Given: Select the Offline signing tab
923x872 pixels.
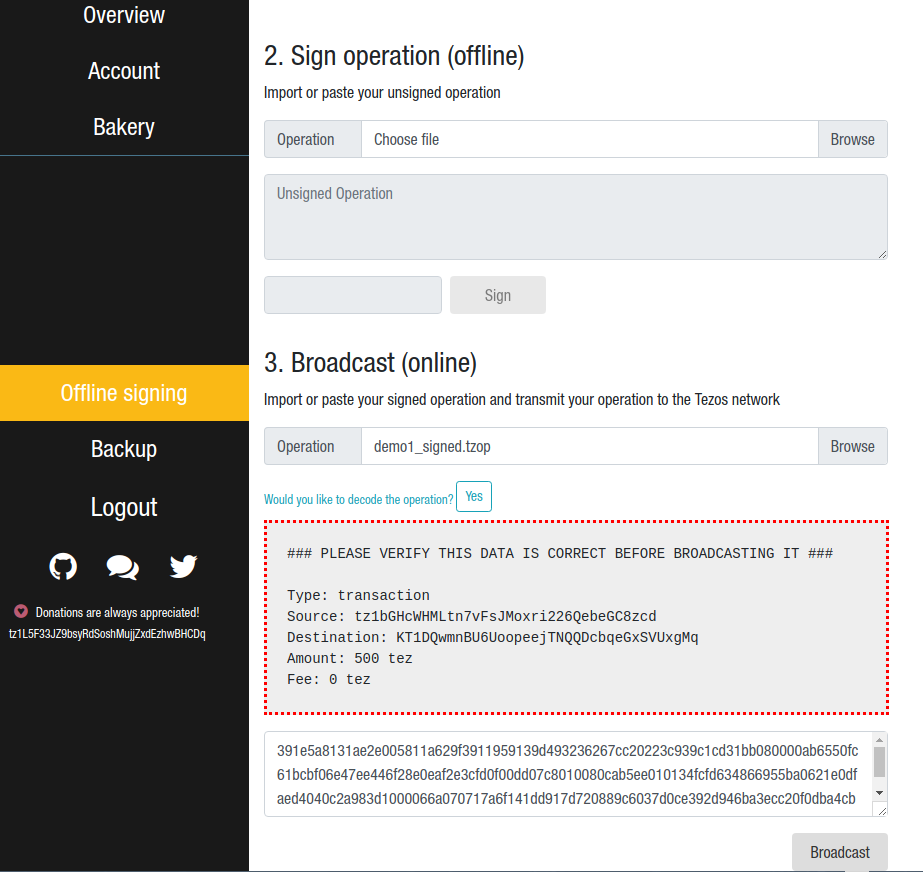Looking at the screenshot, I should [x=124, y=393].
